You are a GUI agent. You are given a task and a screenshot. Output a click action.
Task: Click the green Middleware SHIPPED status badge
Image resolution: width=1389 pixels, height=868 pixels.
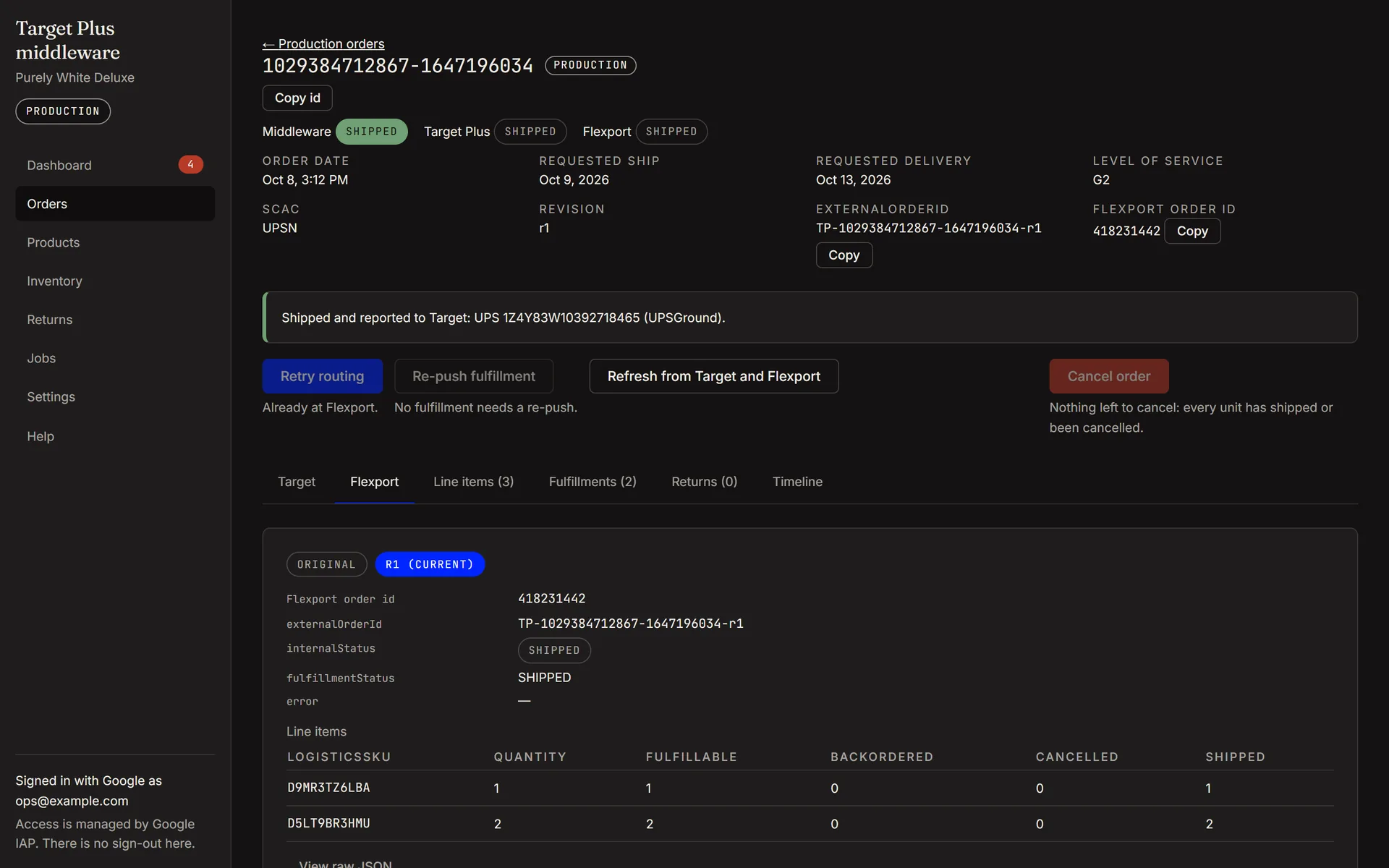[x=371, y=132]
